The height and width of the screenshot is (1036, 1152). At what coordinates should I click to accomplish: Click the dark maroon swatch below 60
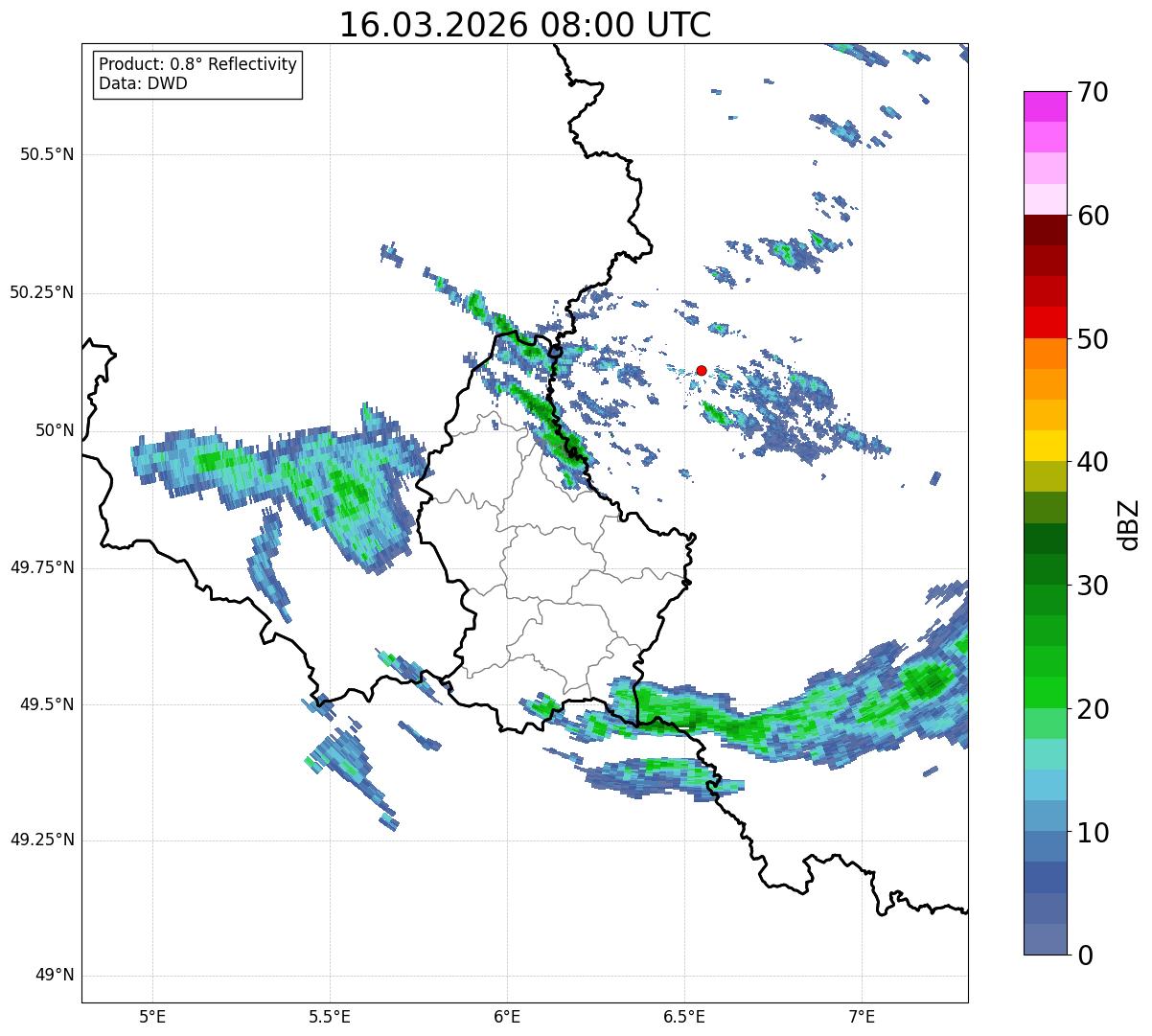pyautogui.click(x=1045, y=230)
